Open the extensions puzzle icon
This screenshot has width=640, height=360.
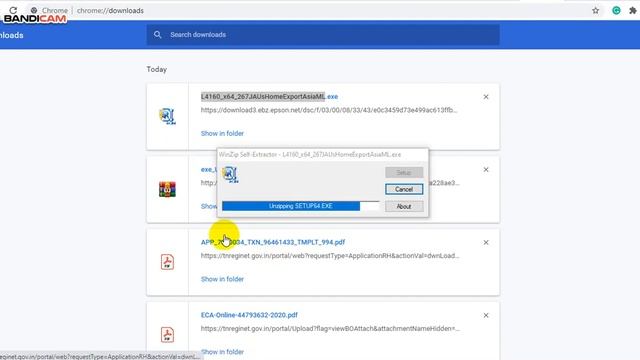point(633,11)
